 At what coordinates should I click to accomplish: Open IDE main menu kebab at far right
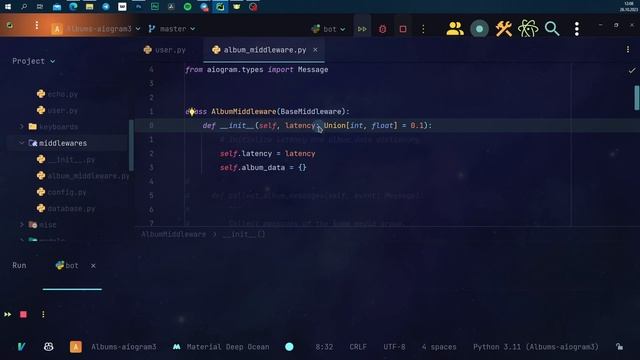click(576, 29)
